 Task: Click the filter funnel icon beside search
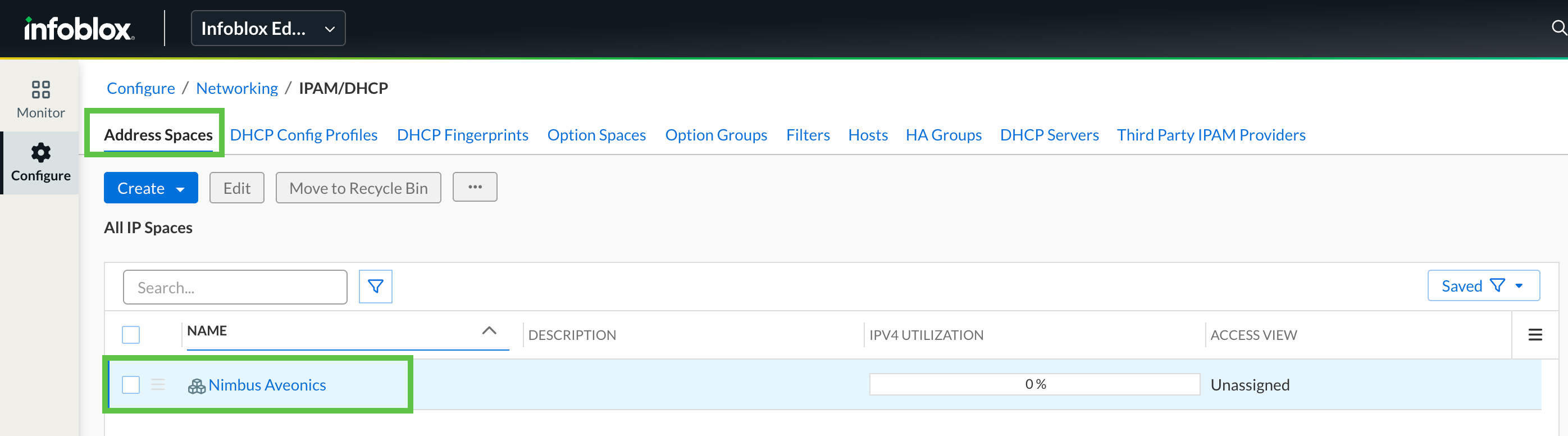(375, 287)
